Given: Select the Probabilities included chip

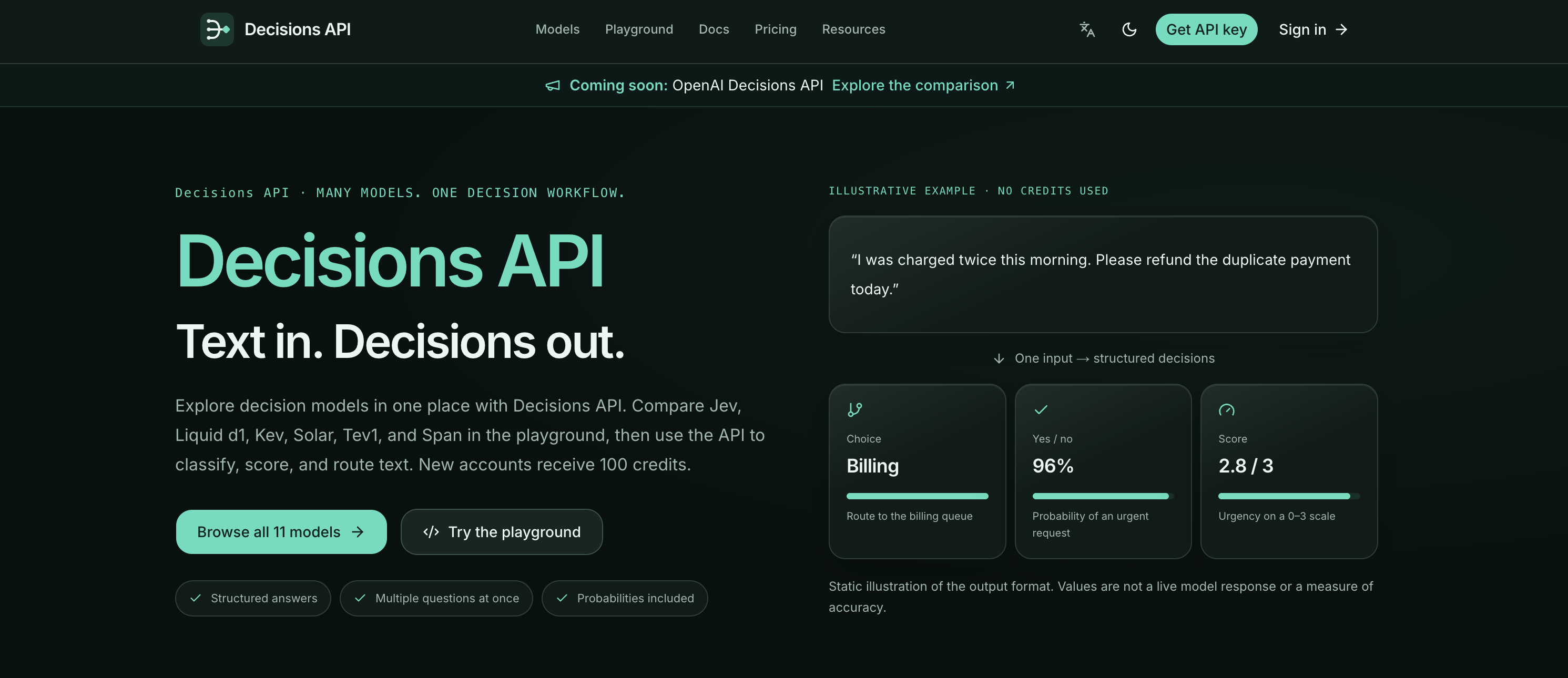Looking at the screenshot, I should 625,598.
